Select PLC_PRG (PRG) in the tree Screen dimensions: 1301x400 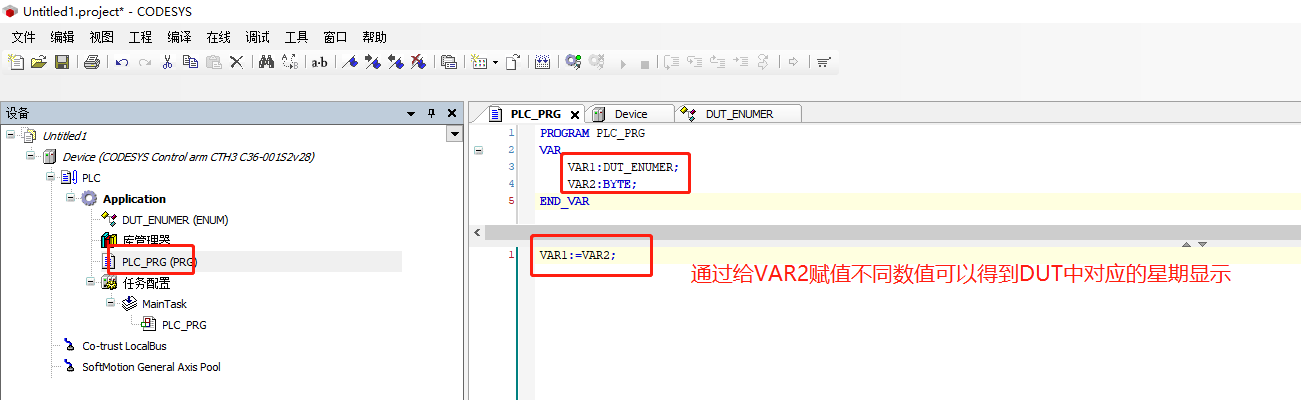[x=159, y=261]
